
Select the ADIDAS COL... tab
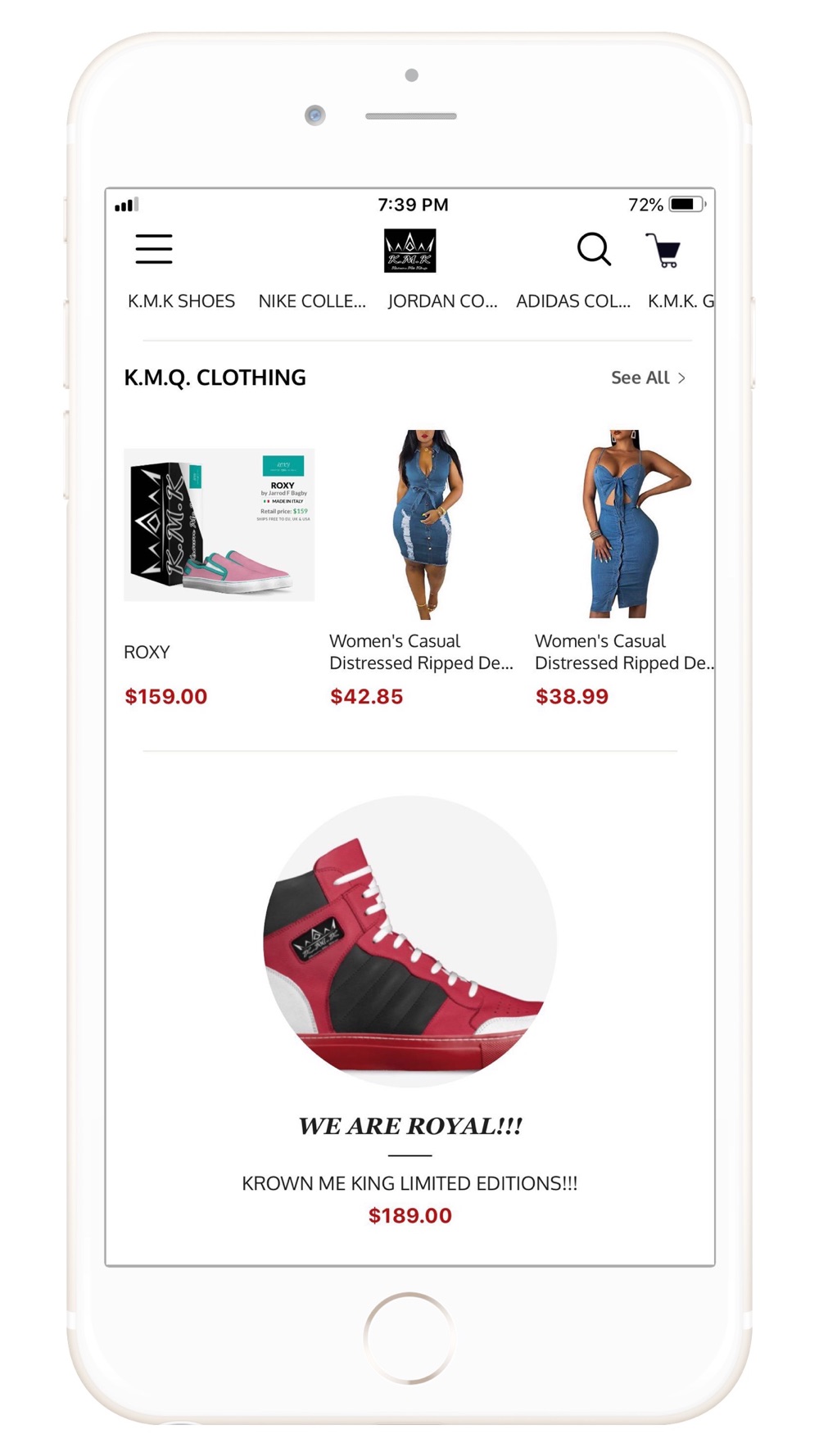click(573, 301)
